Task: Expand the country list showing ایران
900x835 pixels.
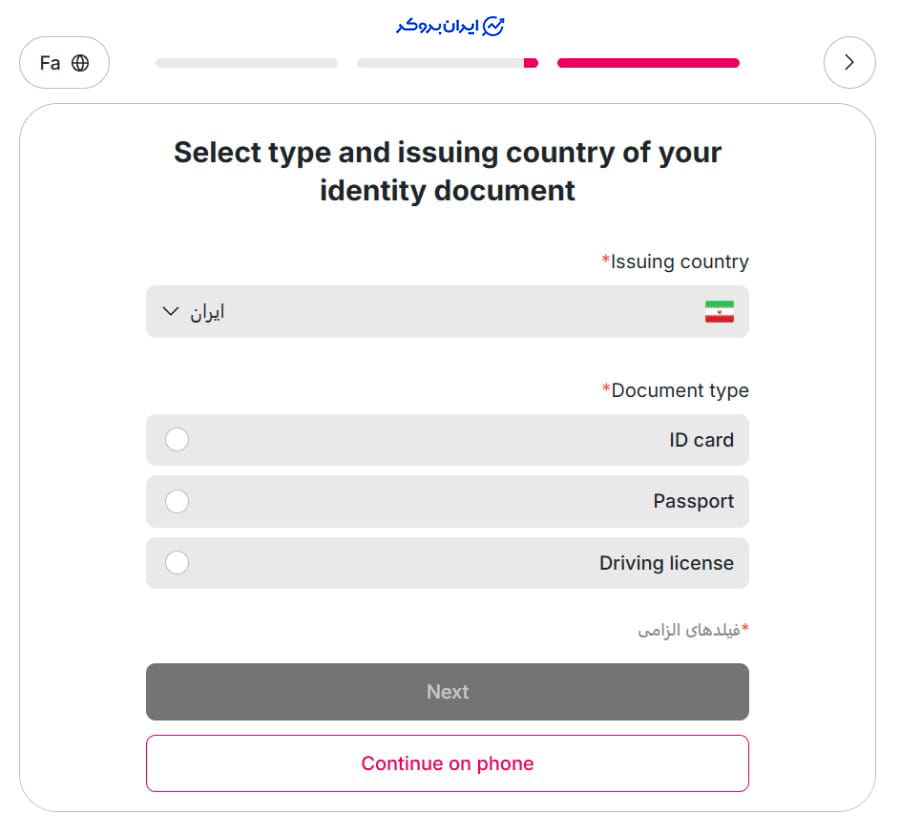Action: coord(447,311)
